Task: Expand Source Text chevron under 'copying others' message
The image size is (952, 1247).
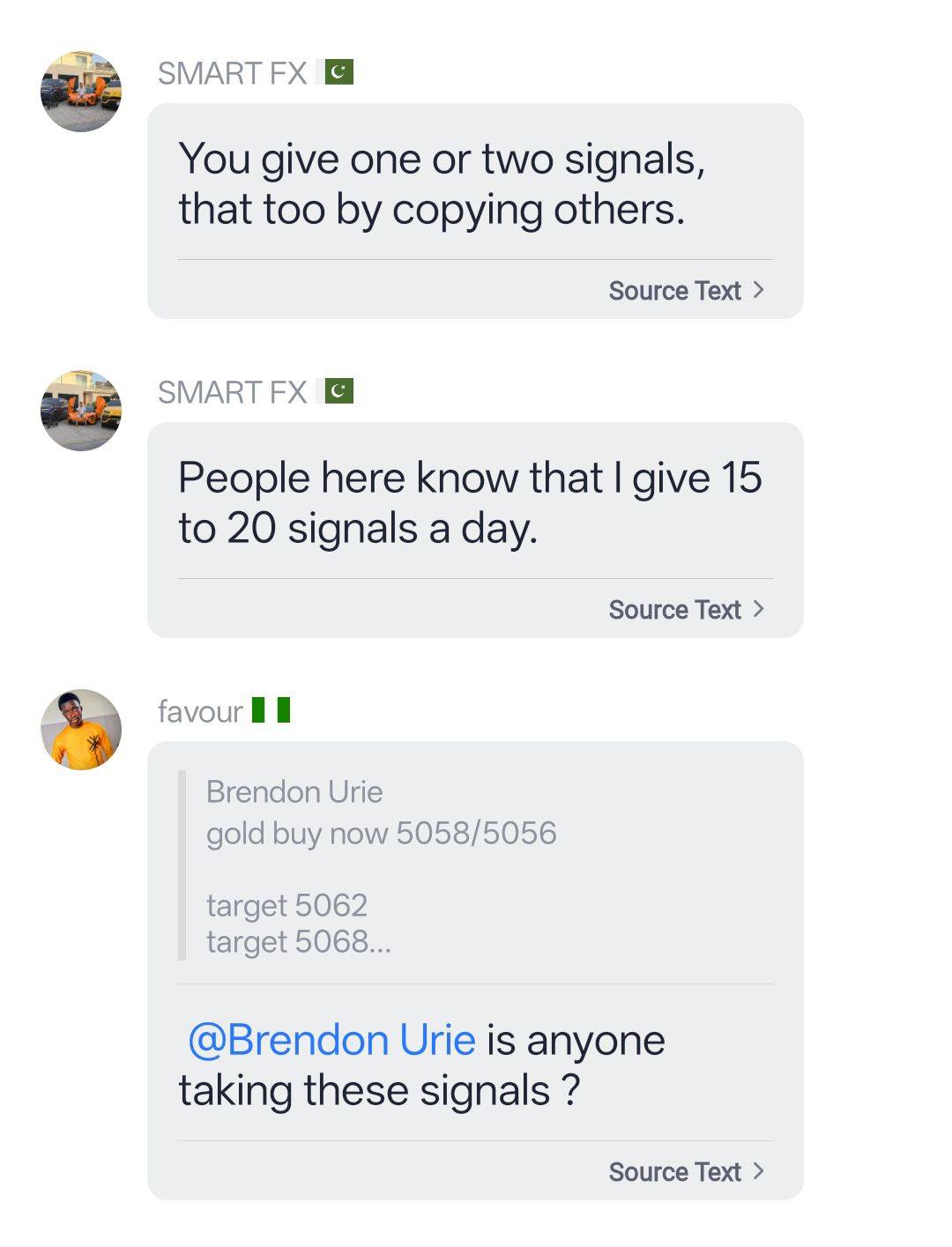Action: tap(759, 290)
